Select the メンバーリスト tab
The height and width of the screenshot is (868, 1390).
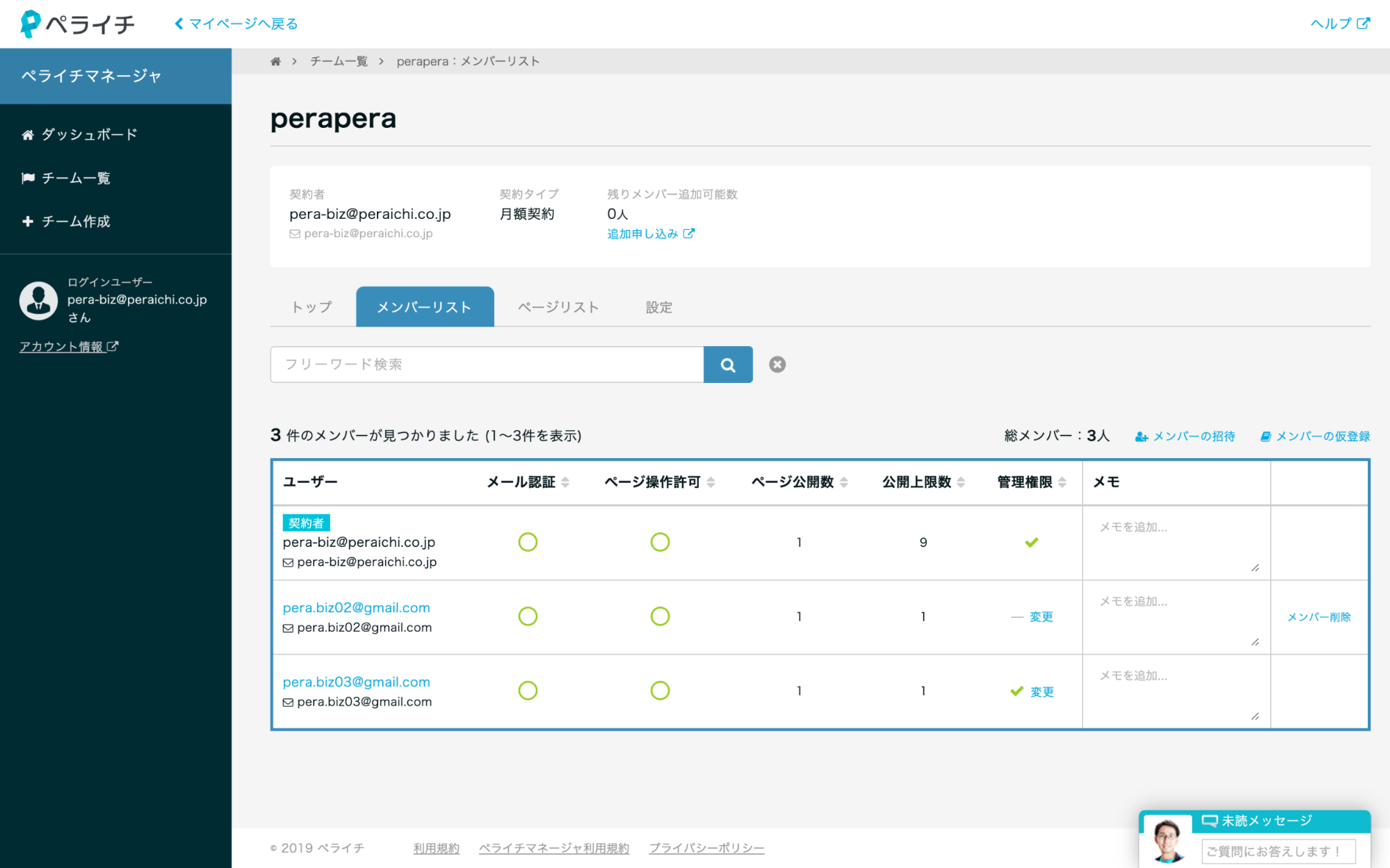coord(425,306)
